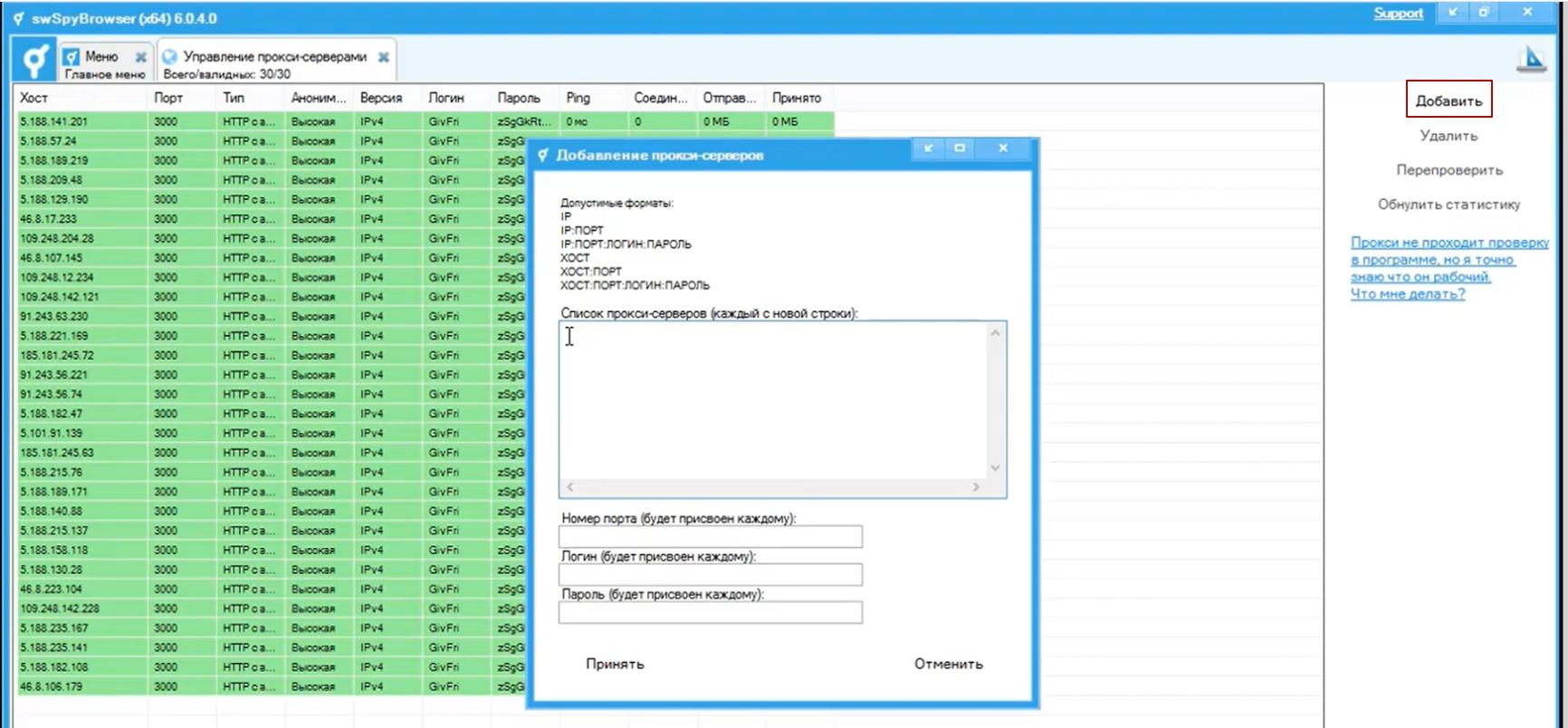Select the host row 91.243.63.230
Viewport: 1568px width, 728px height.
click(272, 316)
